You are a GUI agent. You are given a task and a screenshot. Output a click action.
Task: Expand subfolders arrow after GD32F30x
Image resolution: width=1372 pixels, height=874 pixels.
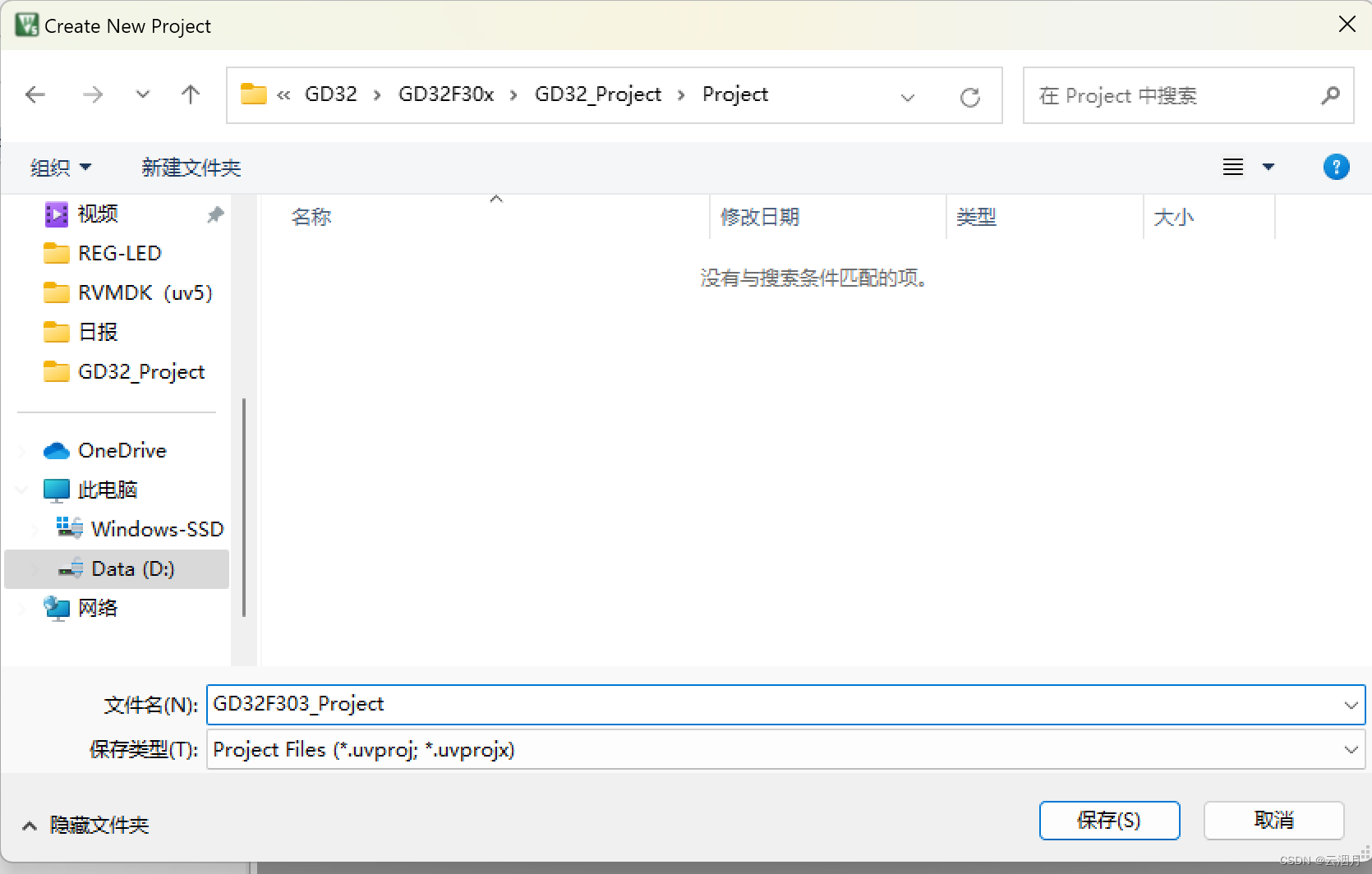[x=513, y=95]
